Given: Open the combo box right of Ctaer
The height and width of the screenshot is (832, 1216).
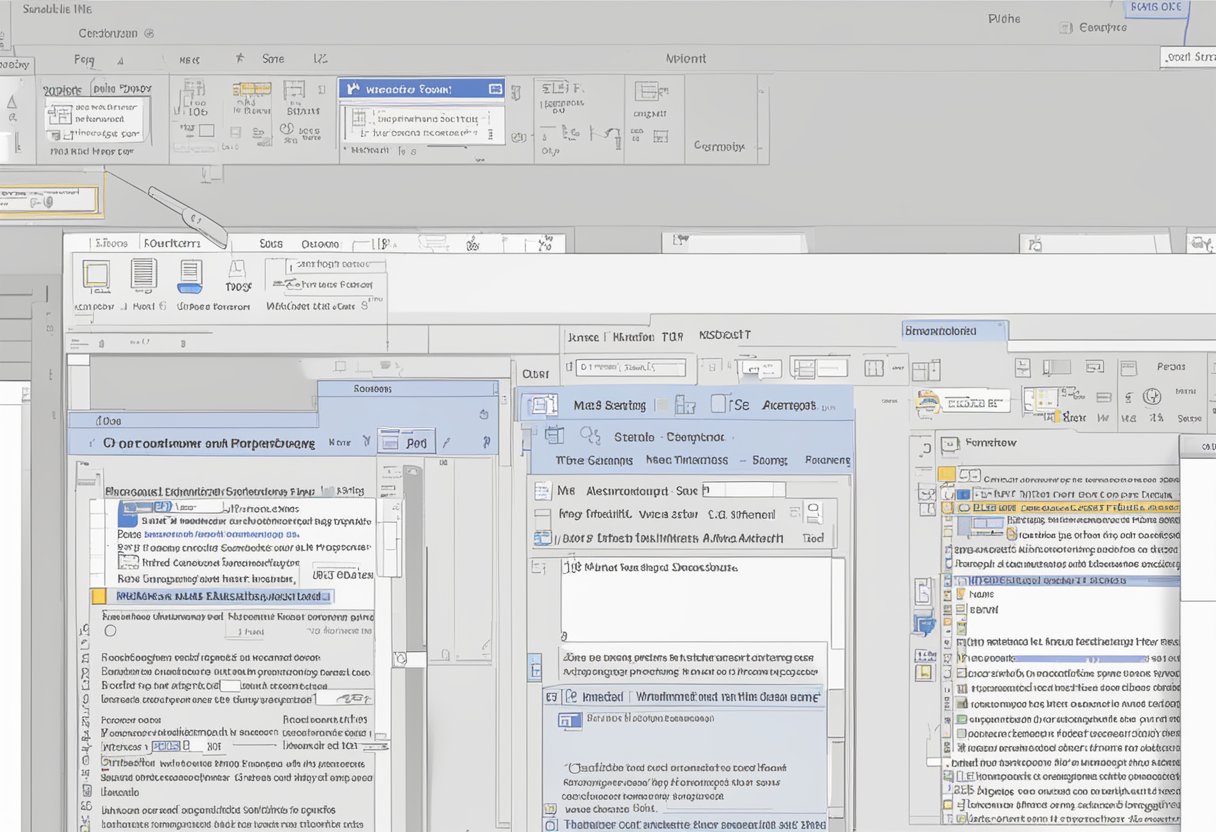Looking at the screenshot, I should click(631, 367).
